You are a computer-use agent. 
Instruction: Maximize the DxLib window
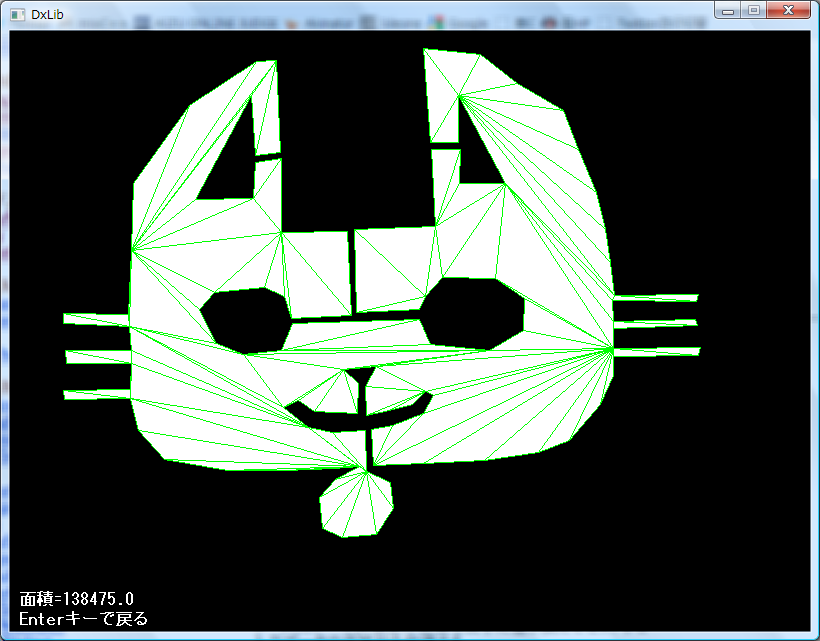(x=753, y=10)
